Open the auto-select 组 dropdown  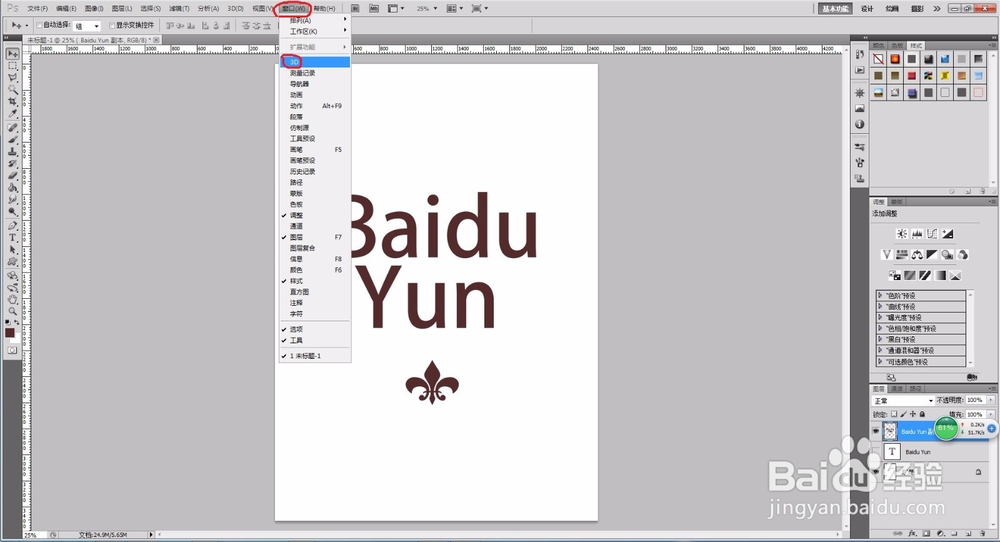click(87, 26)
